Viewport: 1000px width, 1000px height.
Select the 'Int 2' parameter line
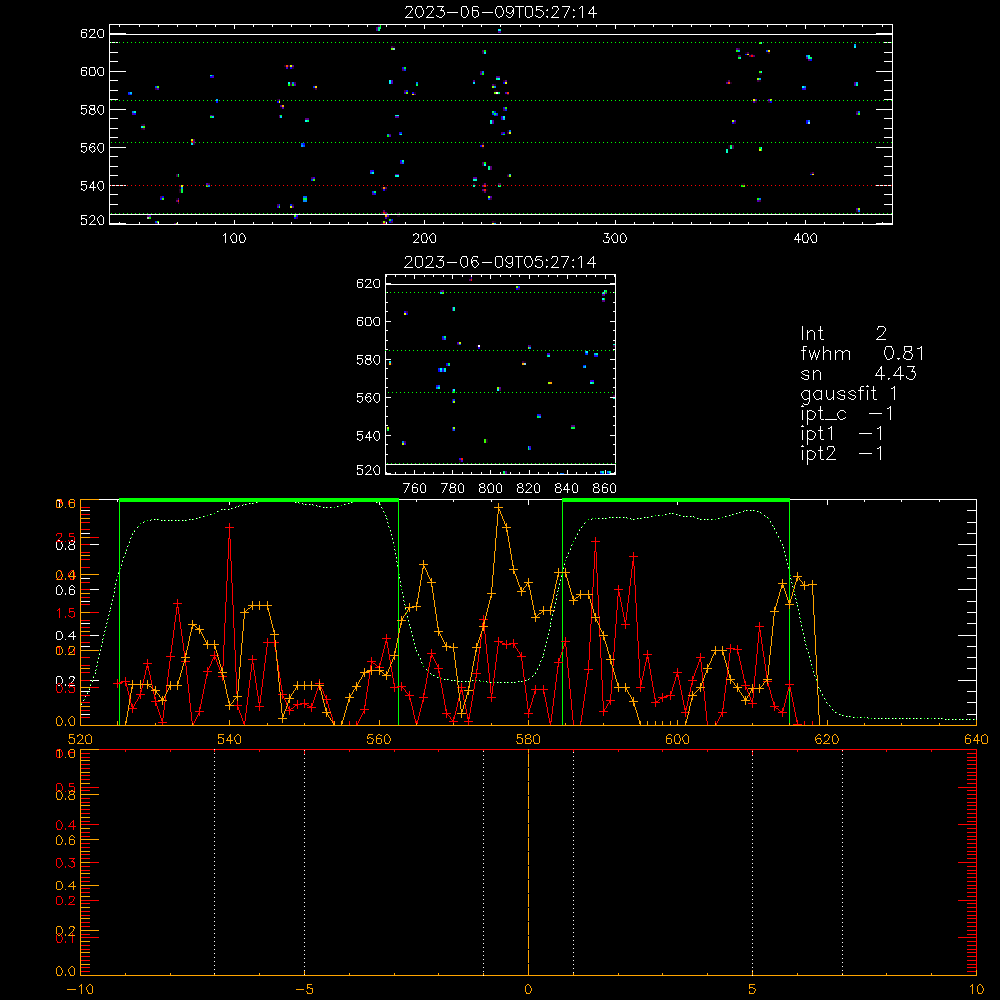843,333
